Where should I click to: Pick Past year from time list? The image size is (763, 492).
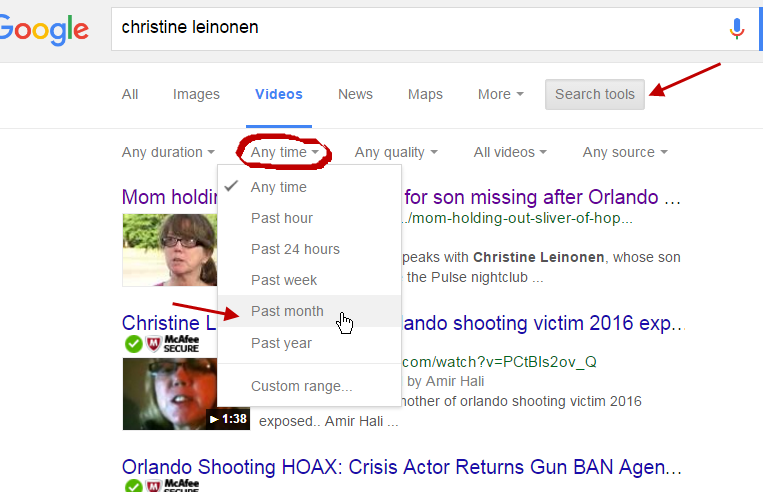(281, 343)
